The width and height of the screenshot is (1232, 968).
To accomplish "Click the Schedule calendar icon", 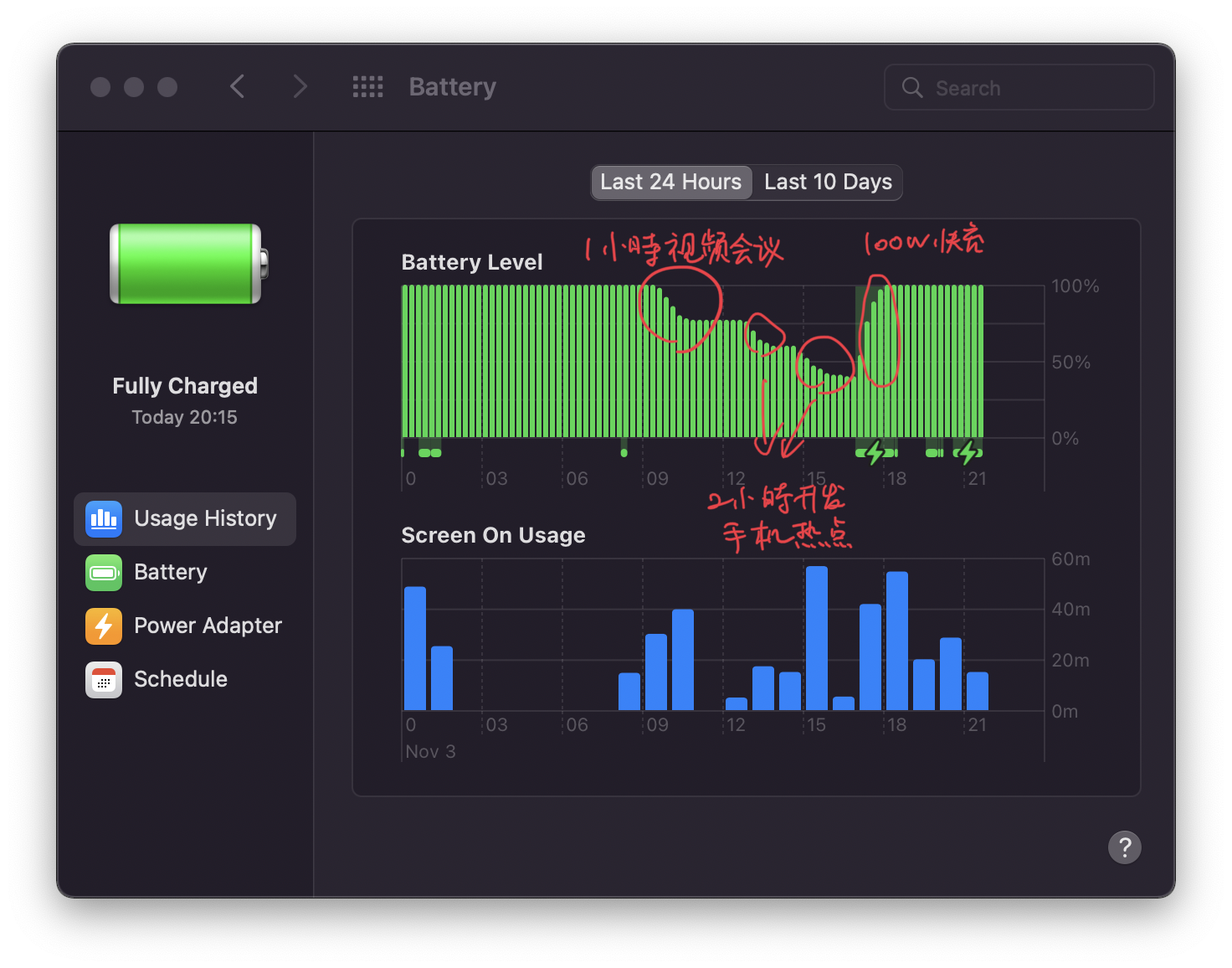I will click(104, 680).
